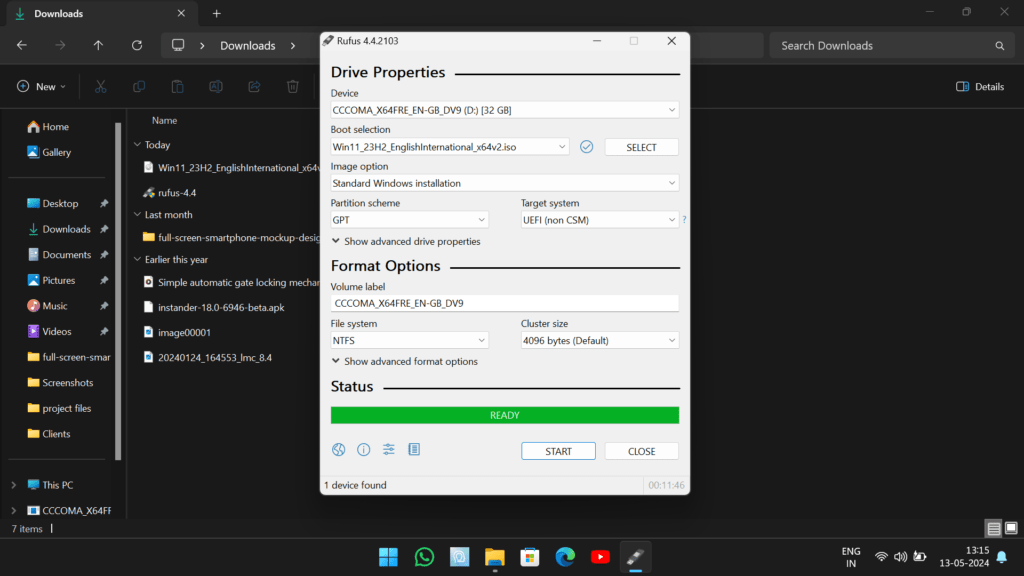The height and width of the screenshot is (576, 1024).
Task: Collapse the Earlier this year group
Action: click(x=137, y=259)
